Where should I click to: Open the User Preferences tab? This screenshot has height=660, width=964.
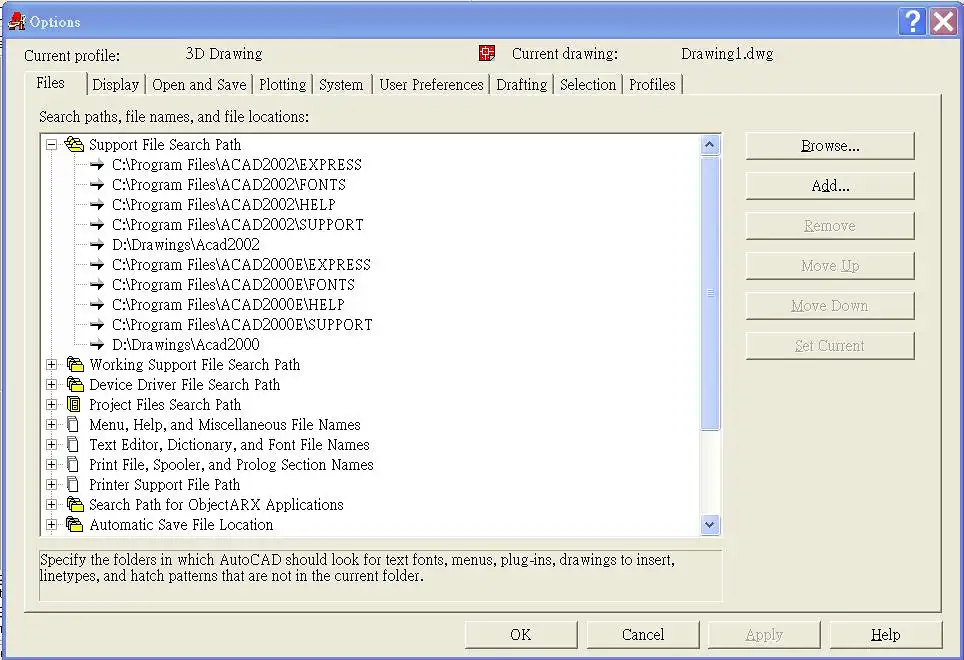tap(432, 84)
